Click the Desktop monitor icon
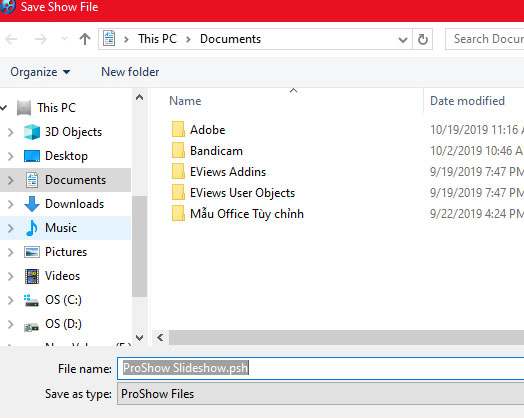Screen dimensions: 524x418 click(32, 156)
